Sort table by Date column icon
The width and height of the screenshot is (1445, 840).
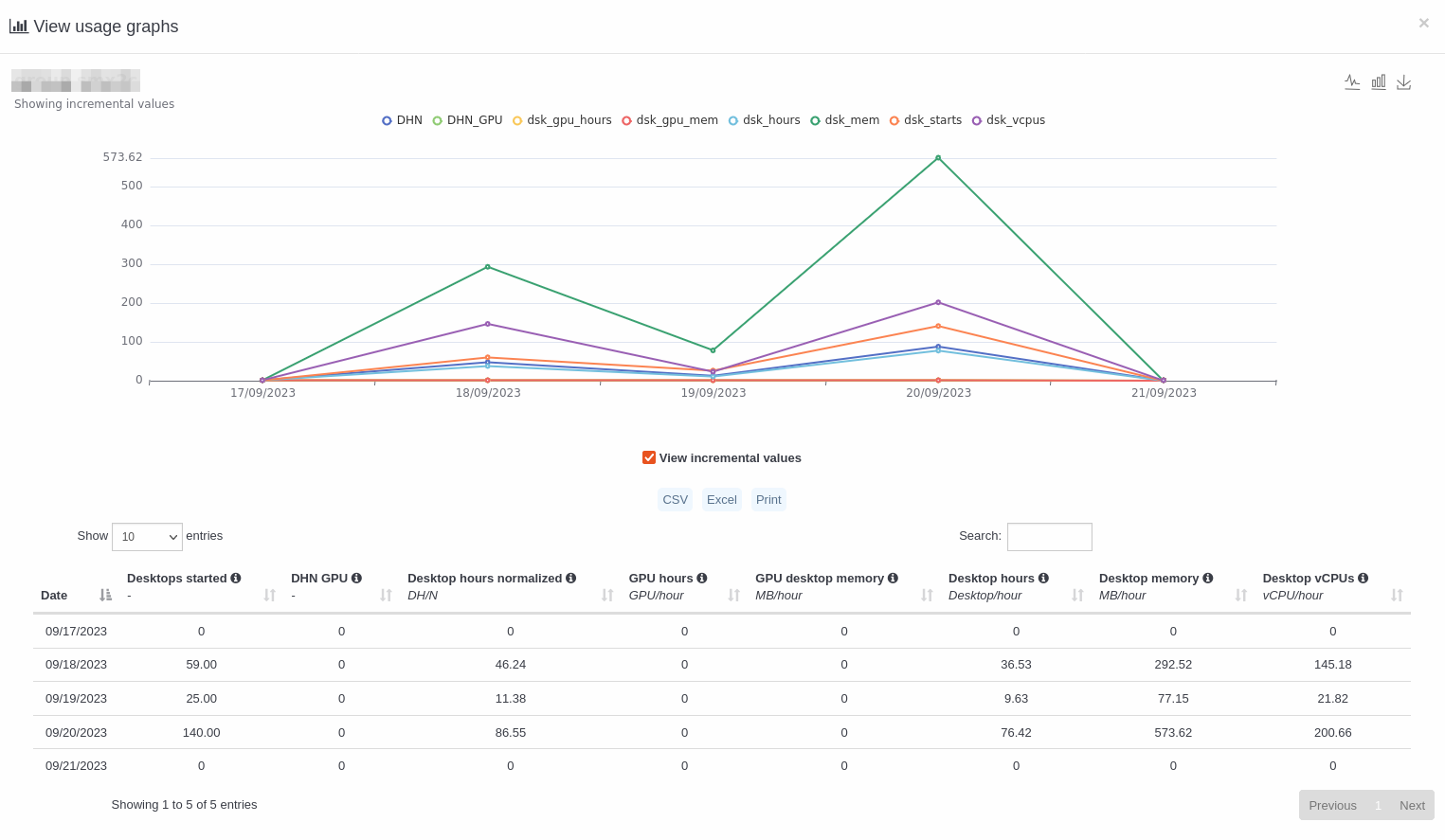point(105,595)
